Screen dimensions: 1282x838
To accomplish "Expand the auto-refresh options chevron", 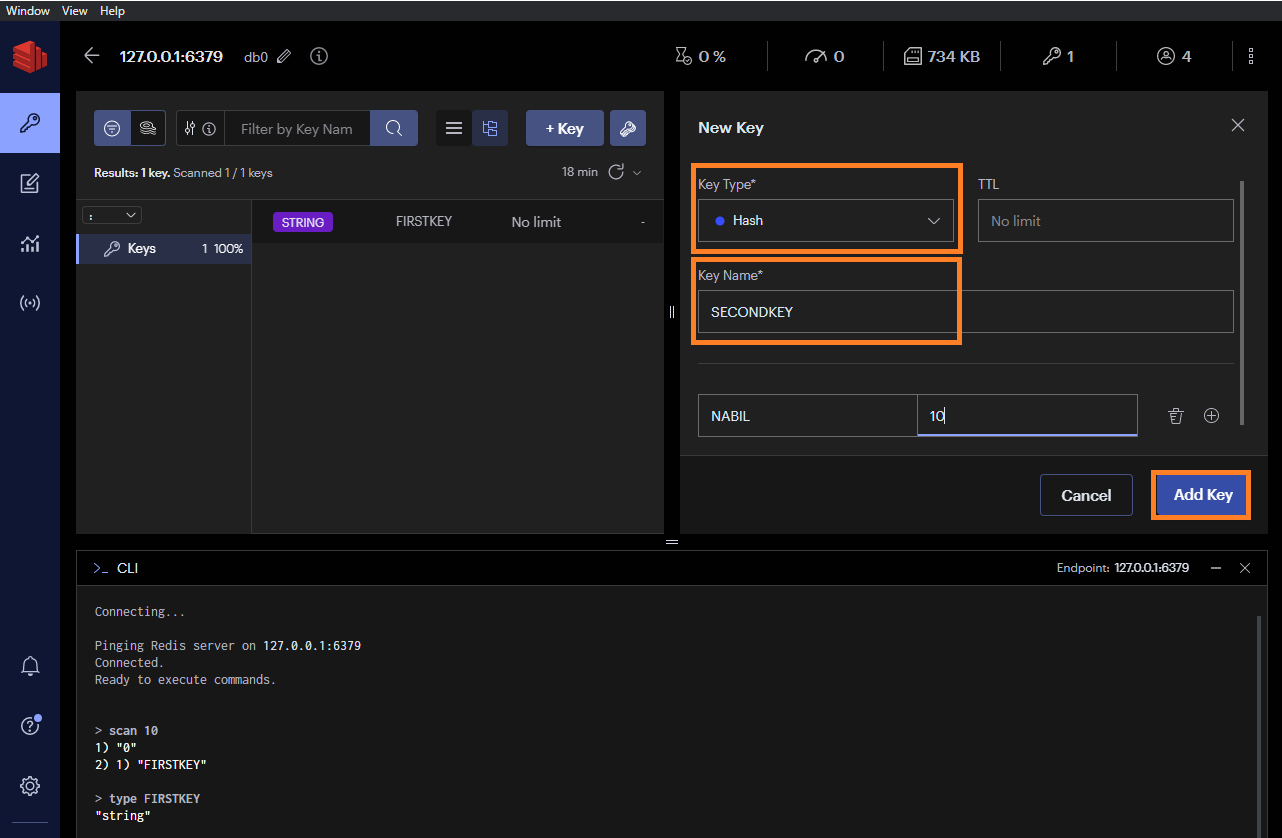I will [637, 172].
